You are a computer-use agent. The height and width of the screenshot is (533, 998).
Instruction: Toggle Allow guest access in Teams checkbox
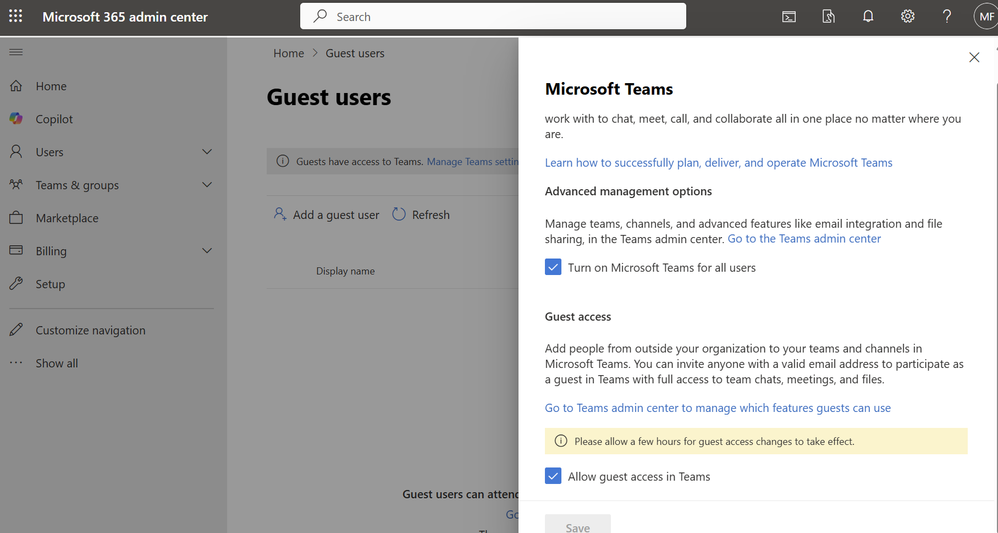click(x=553, y=476)
